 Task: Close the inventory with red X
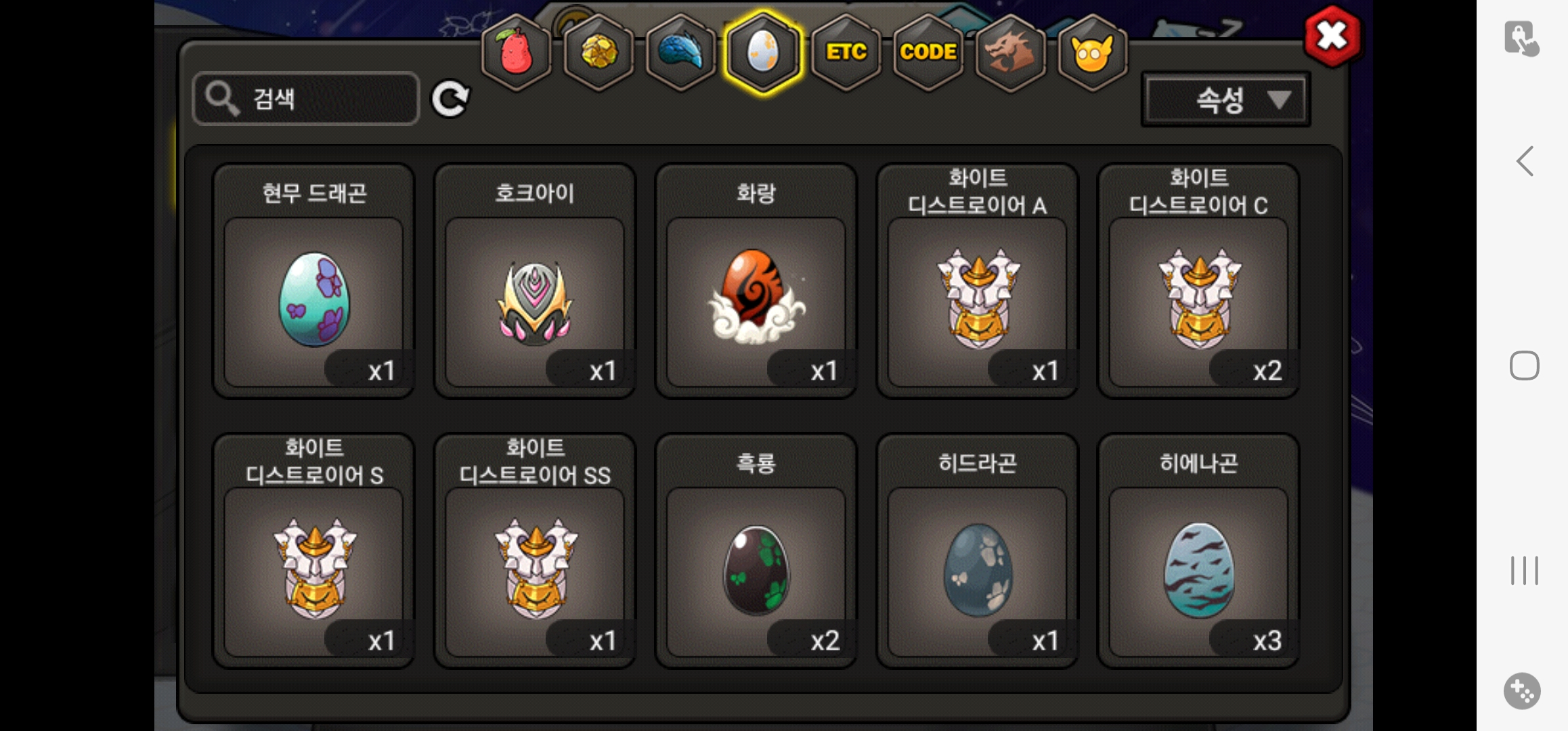(x=1332, y=36)
